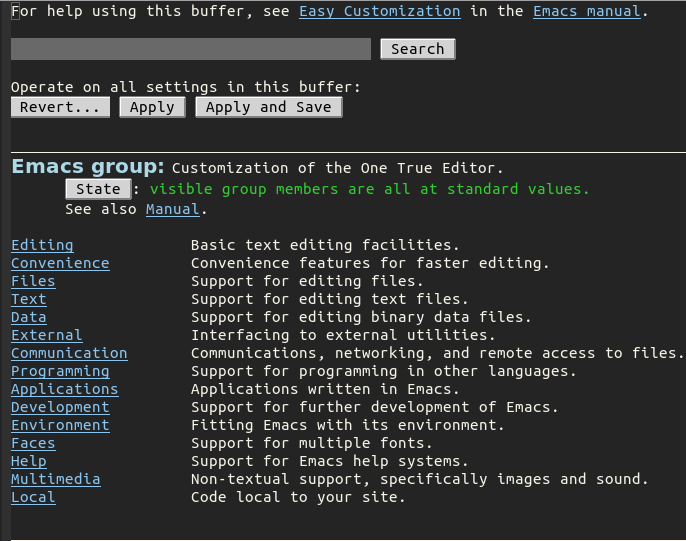Open the Editing customization group
The height and width of the screenshot is (541, 686).
[42, 245]
